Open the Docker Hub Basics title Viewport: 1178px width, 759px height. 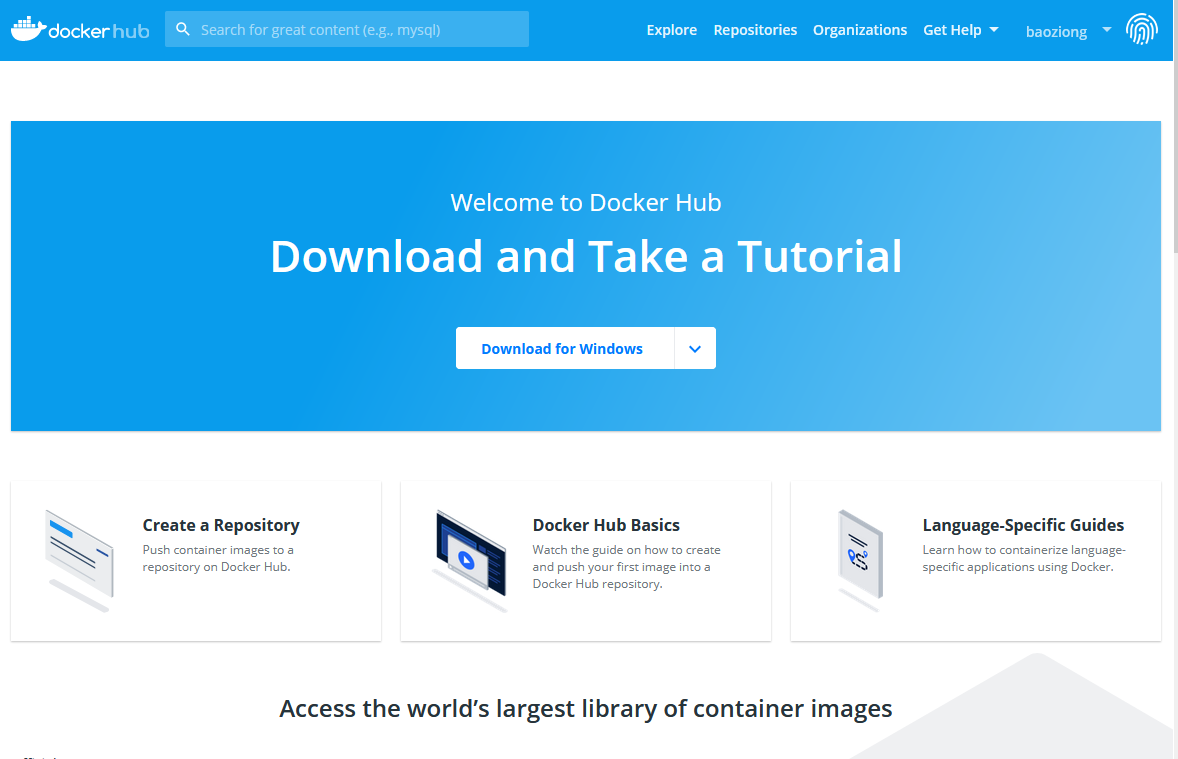click(606, 525)
